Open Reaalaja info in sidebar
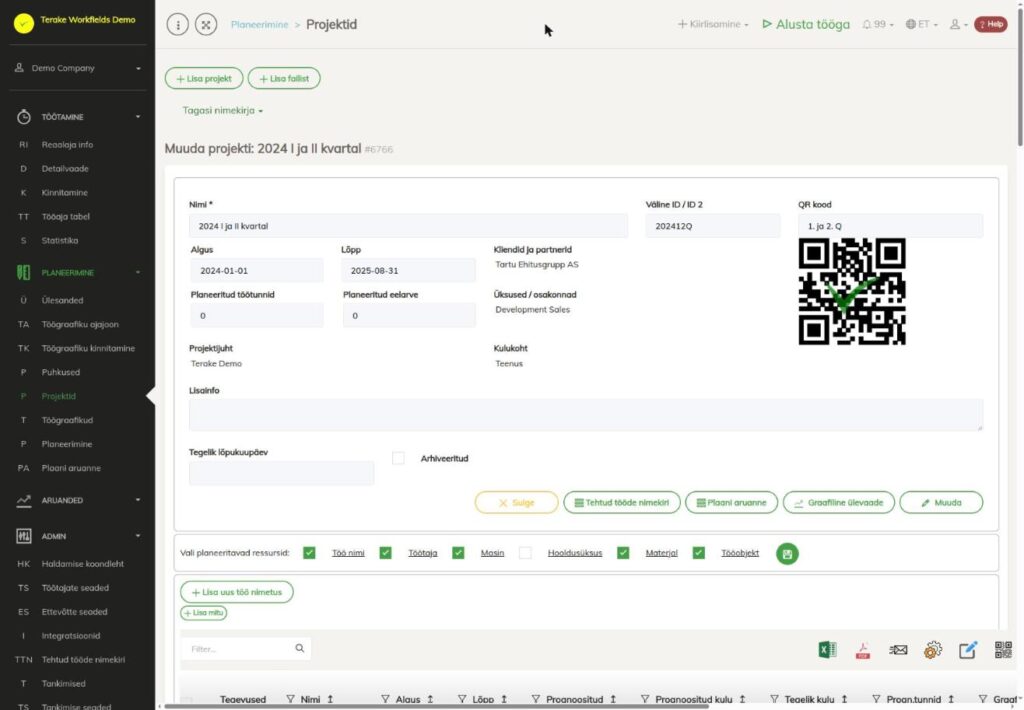 (x=67, y=145)
